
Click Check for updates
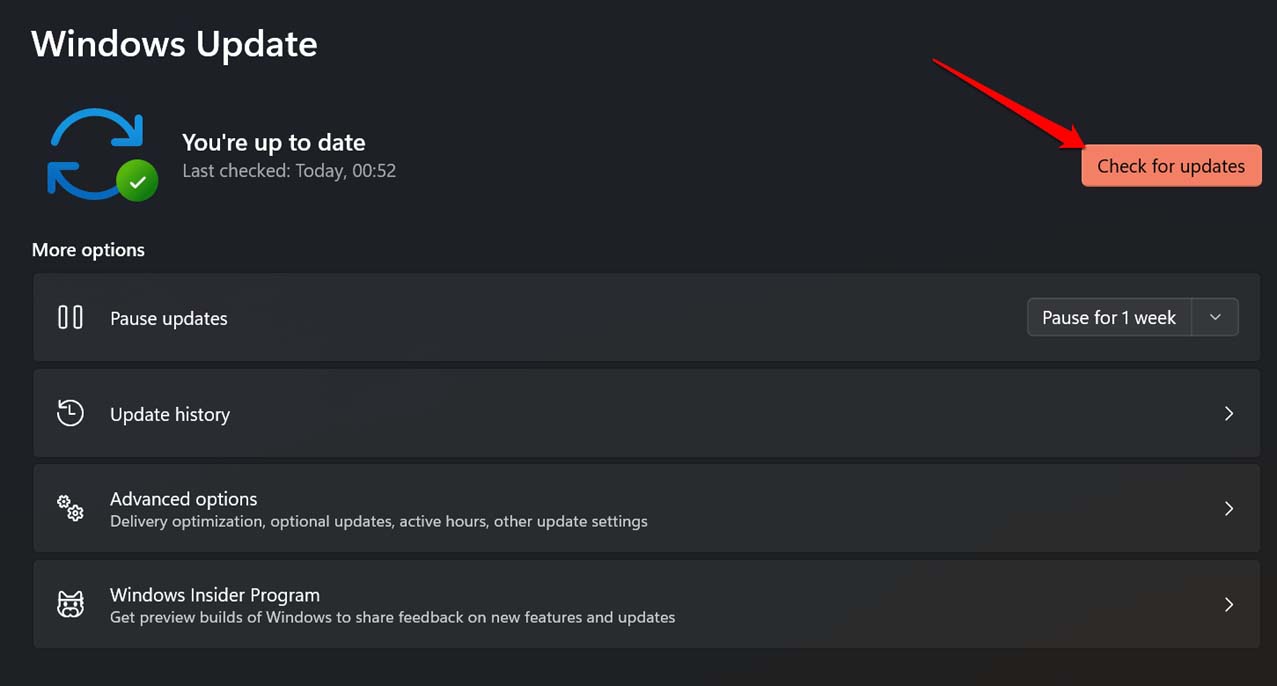pyautogui.click(x=1170, y=166)
